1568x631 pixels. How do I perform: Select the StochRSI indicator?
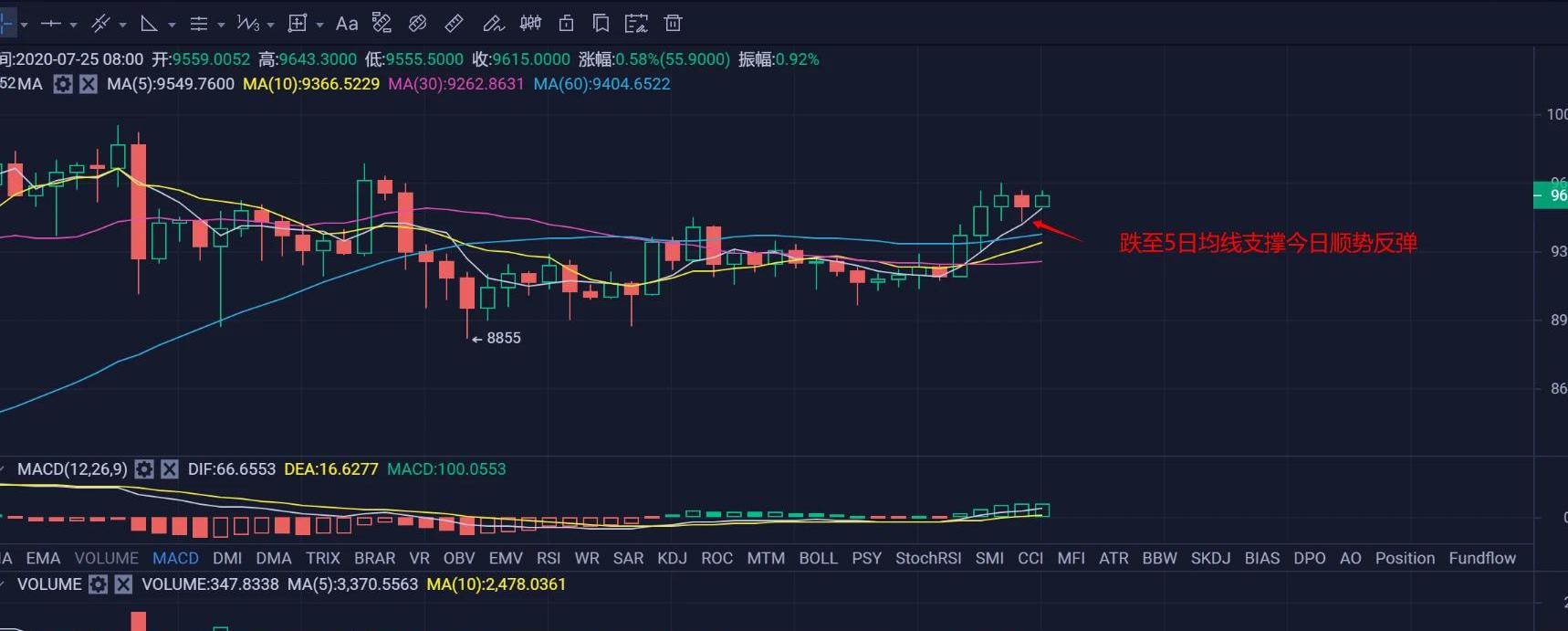tap(928, 558)
